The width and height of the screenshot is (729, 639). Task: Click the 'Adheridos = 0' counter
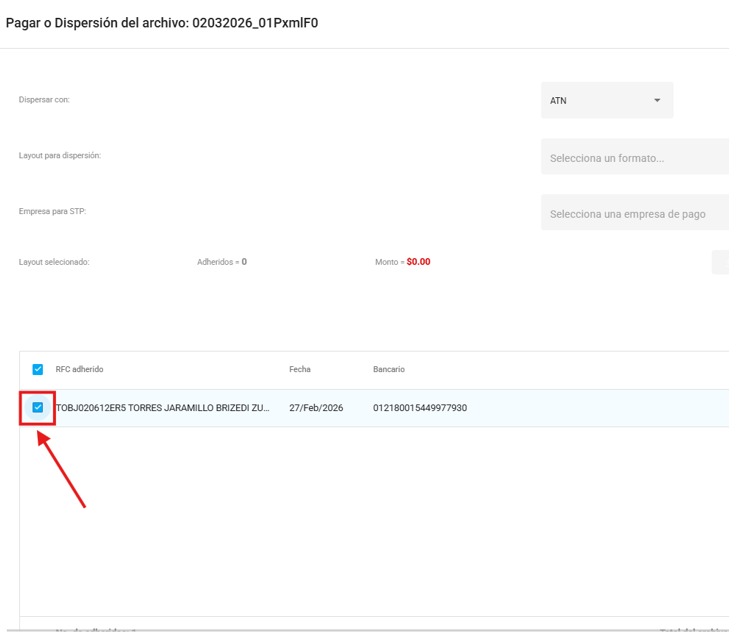[x=222, y=262]
